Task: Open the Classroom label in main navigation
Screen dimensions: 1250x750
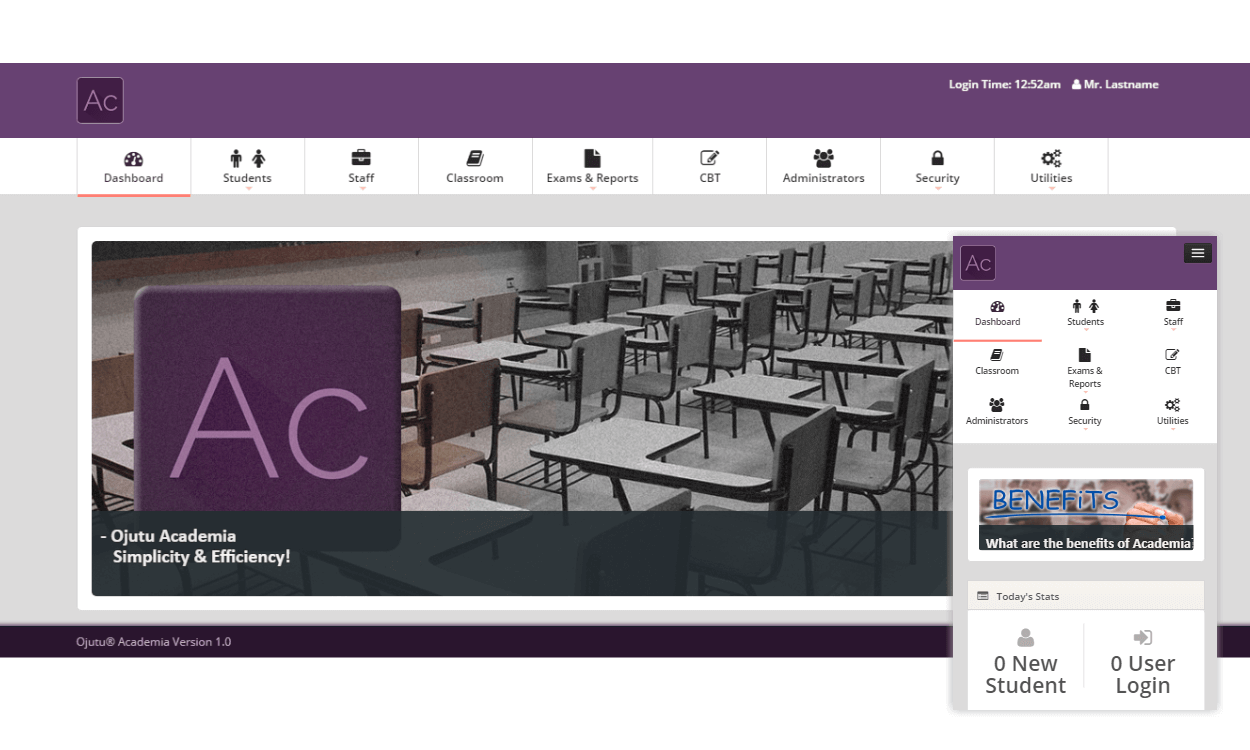Action: 475,178
